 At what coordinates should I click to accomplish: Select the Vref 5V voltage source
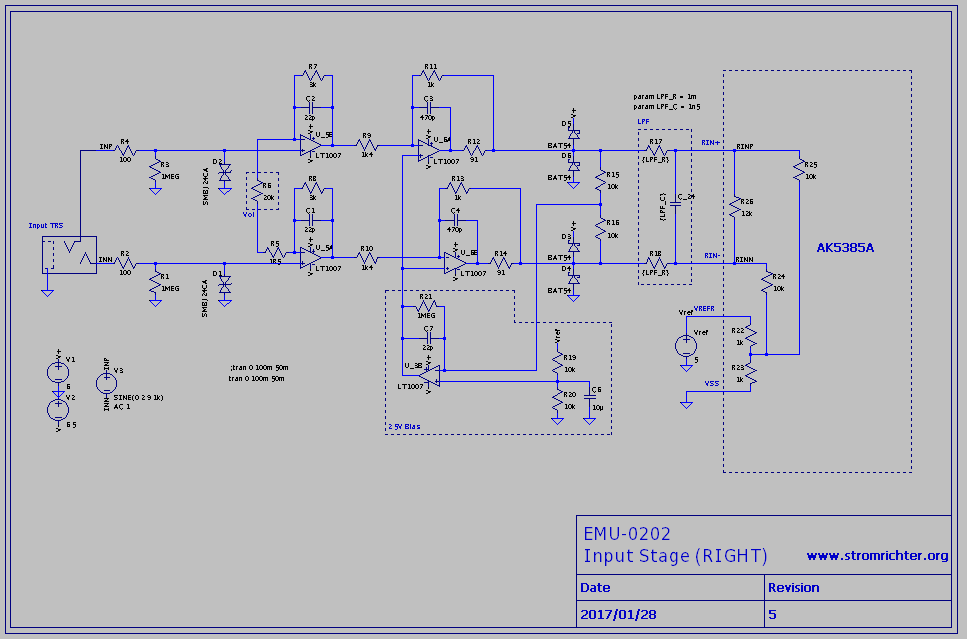686,346
